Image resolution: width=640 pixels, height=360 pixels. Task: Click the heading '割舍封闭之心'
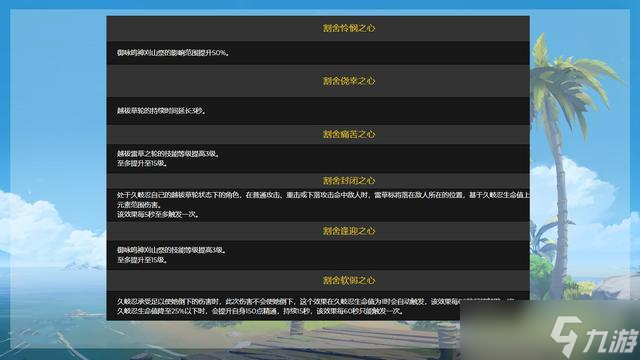click(349, 180)
